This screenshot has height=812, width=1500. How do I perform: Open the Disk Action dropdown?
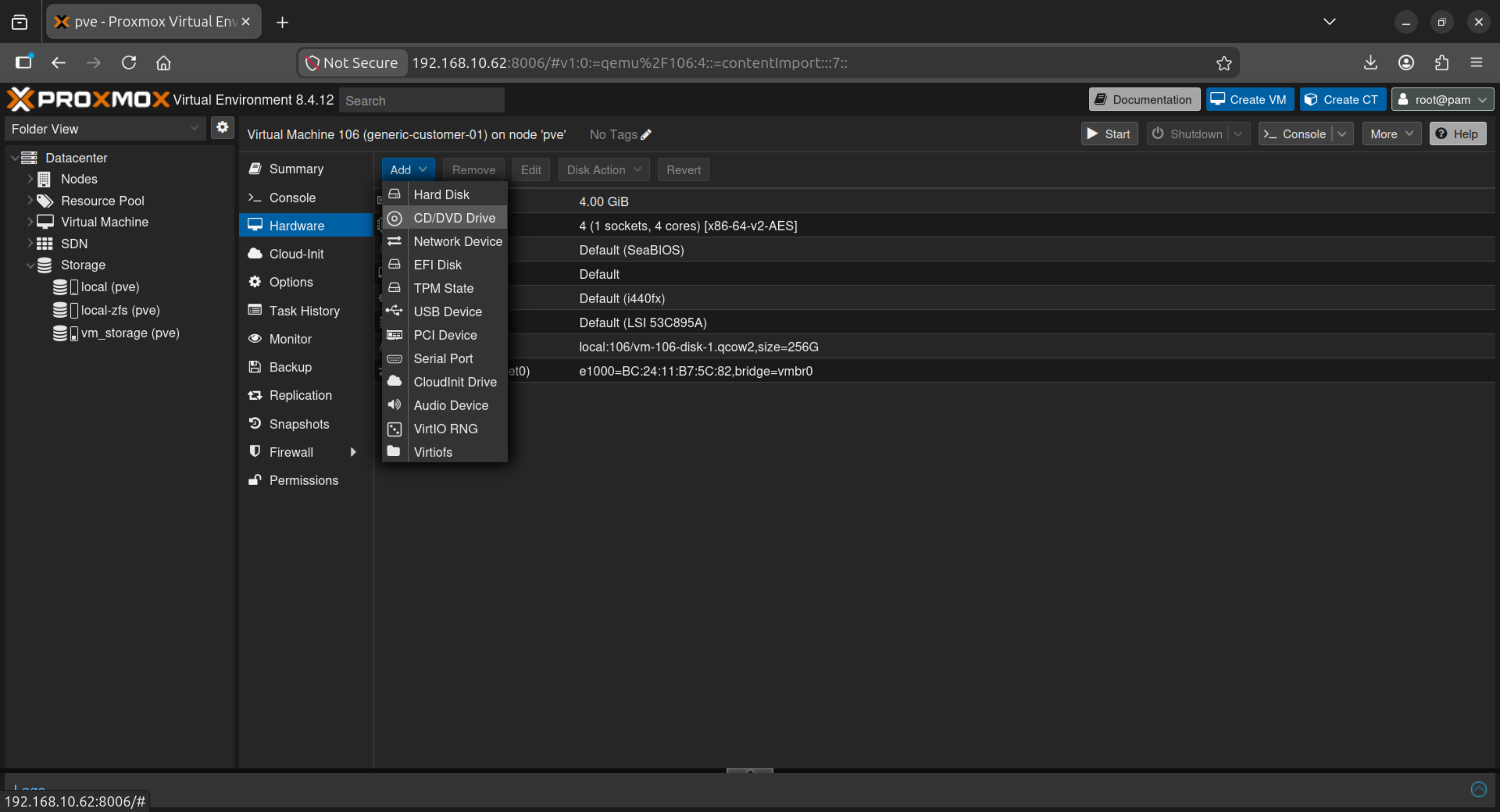(604, 170)
